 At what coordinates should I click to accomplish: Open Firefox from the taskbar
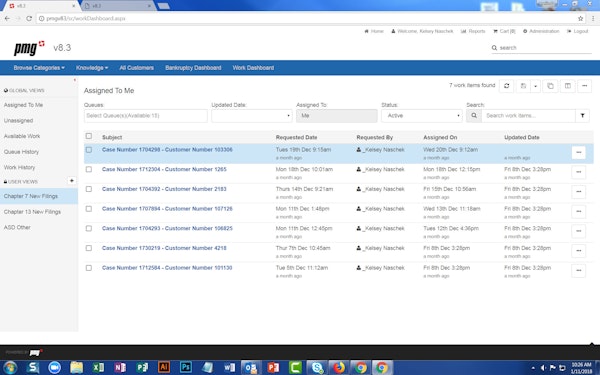[339, 368]
